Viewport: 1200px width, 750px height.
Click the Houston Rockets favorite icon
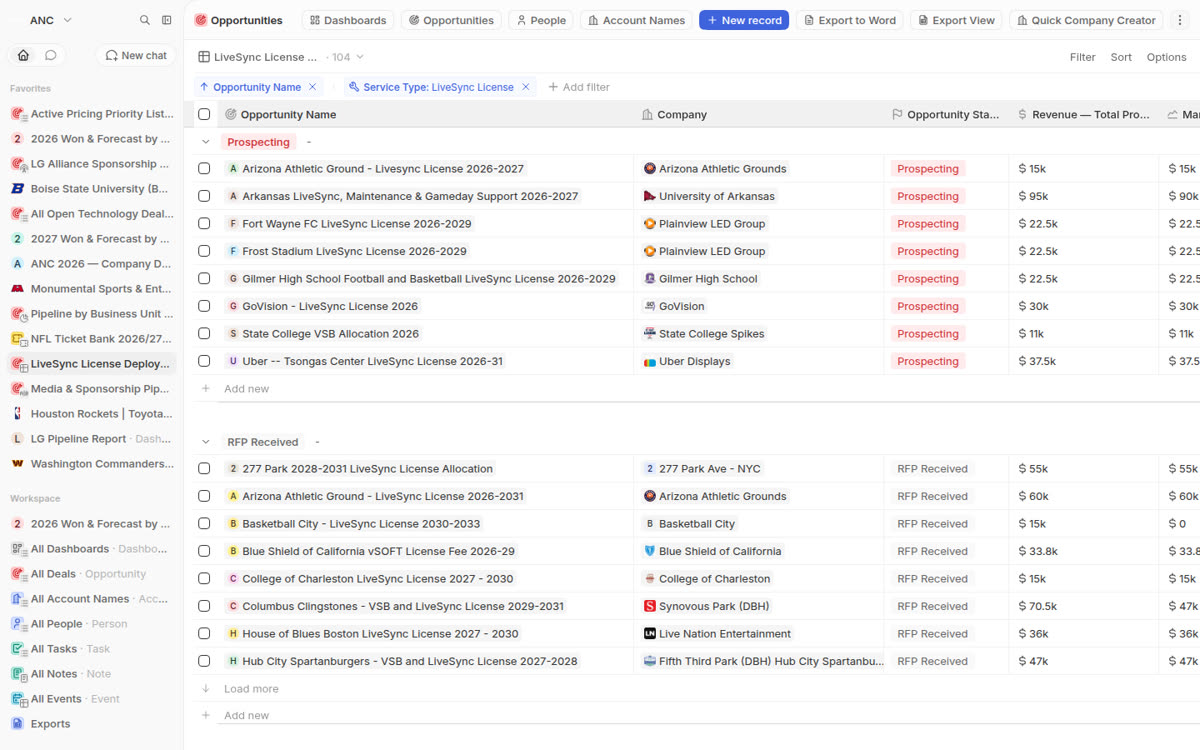(x=17, y=413)
